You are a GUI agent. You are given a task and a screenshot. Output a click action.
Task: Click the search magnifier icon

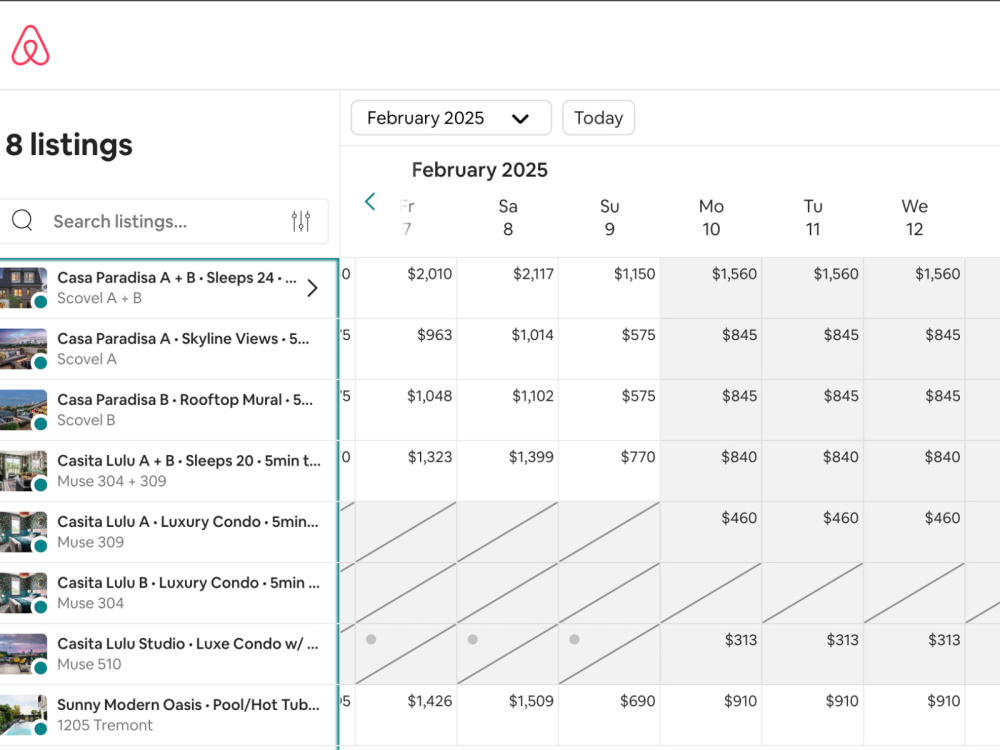22,220
